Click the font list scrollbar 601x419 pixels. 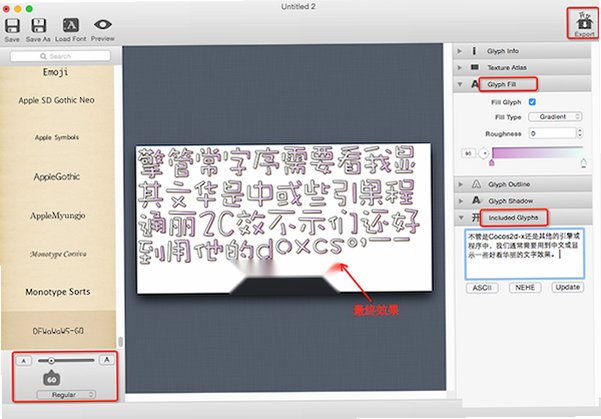pyautogui.click(x=120, y=341)
